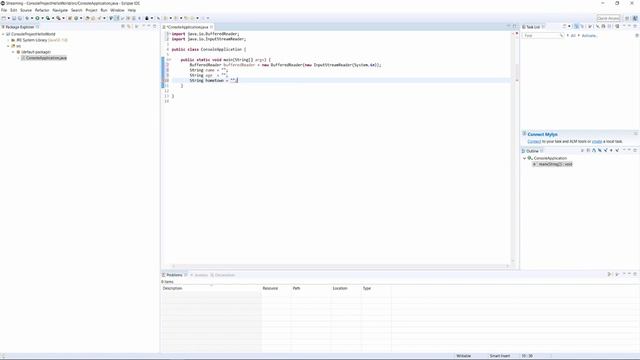Open the Source menu
The image size is (640, 360).
click(x=26, y=10)
